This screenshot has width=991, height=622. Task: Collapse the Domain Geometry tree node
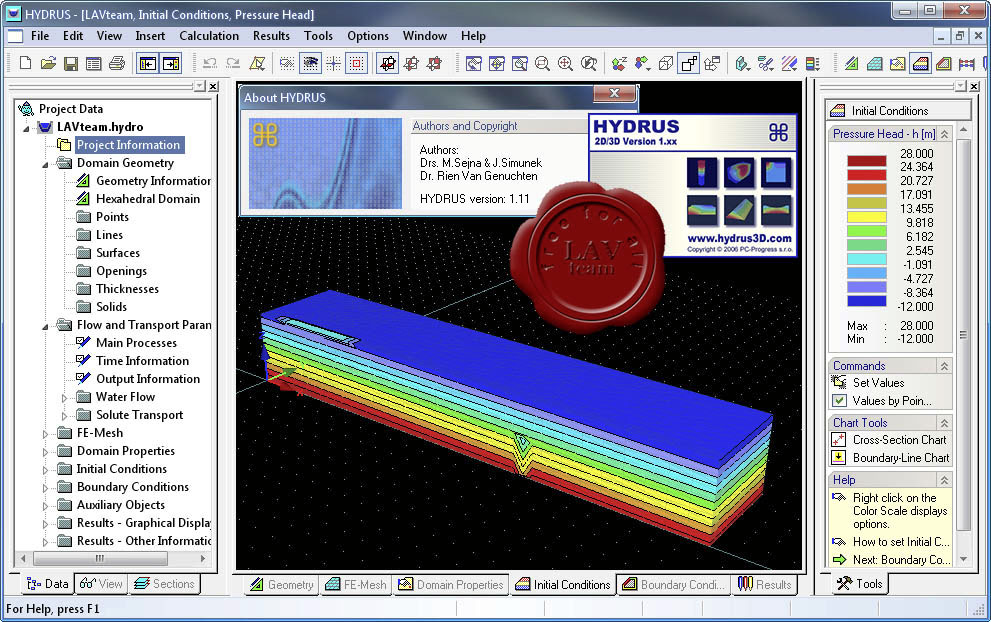pos(45,164)
